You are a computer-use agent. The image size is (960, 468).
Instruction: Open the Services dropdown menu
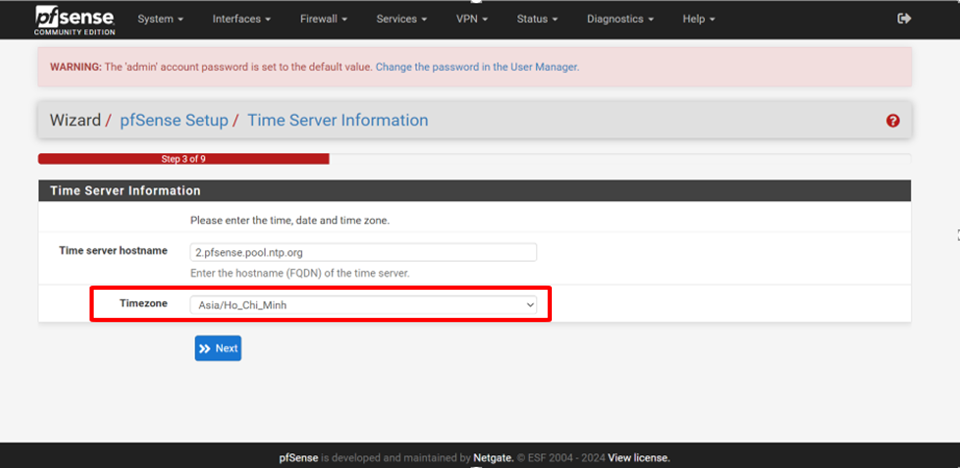tap(401, 19)
